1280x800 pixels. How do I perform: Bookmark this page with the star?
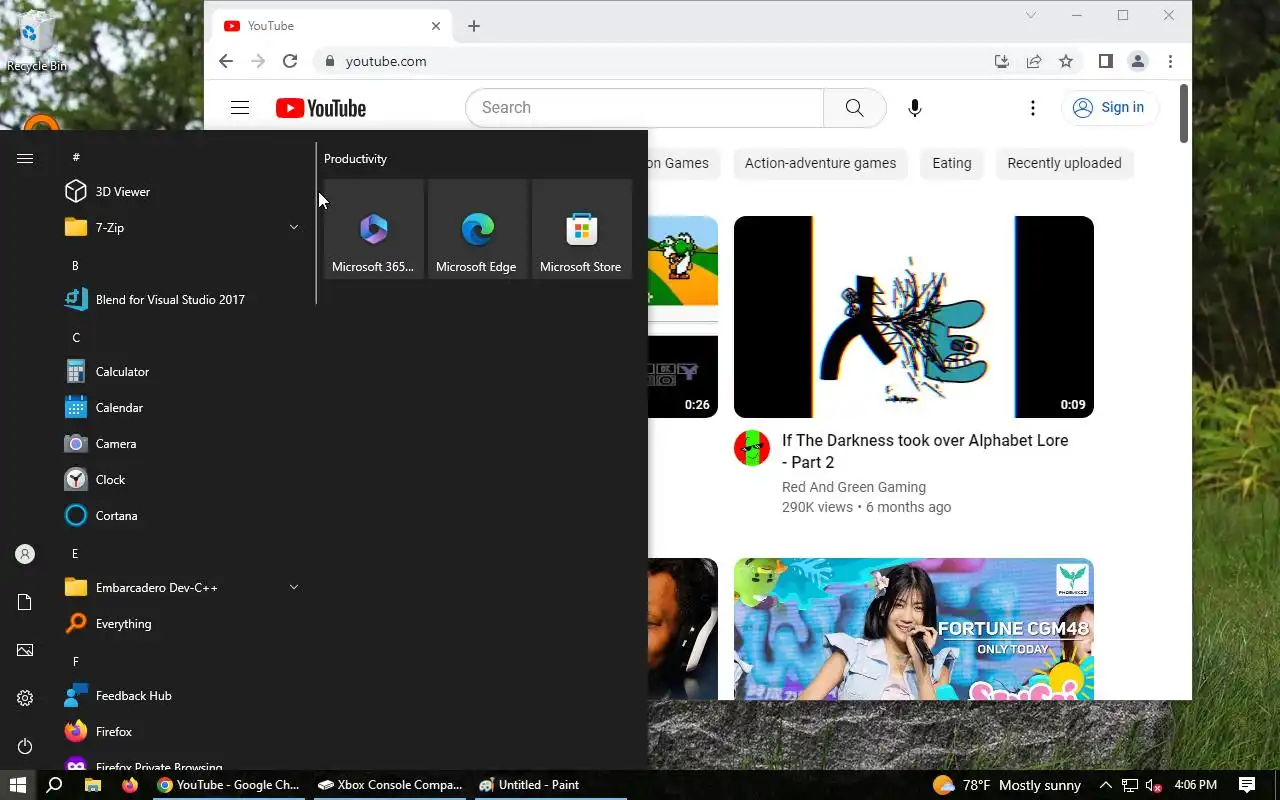1066,61
